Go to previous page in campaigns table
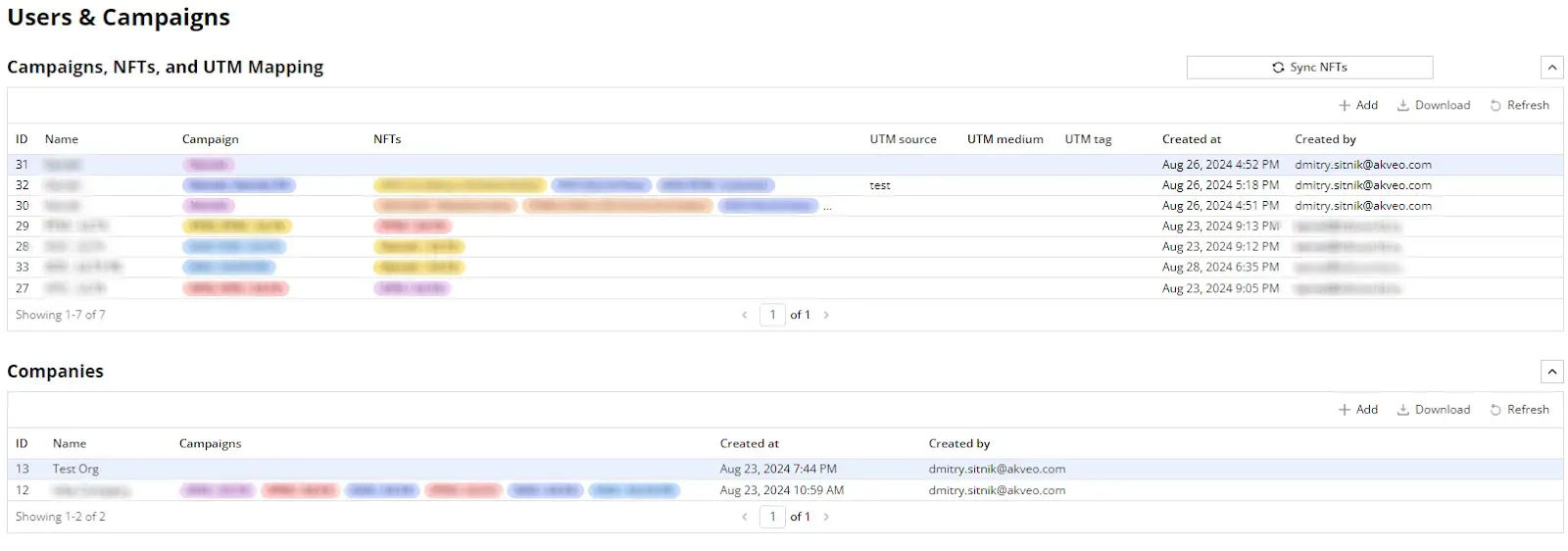 [x=745, y=315]
